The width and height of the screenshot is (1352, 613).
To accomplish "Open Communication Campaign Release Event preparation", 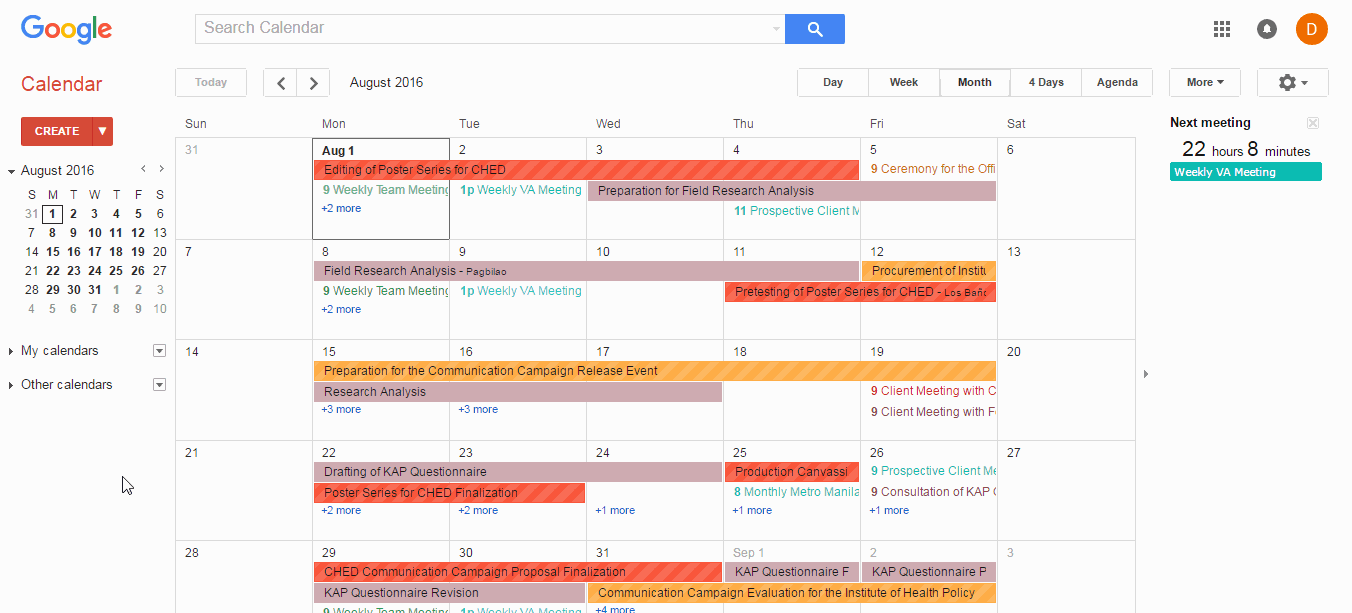I will tap(655, 371).
